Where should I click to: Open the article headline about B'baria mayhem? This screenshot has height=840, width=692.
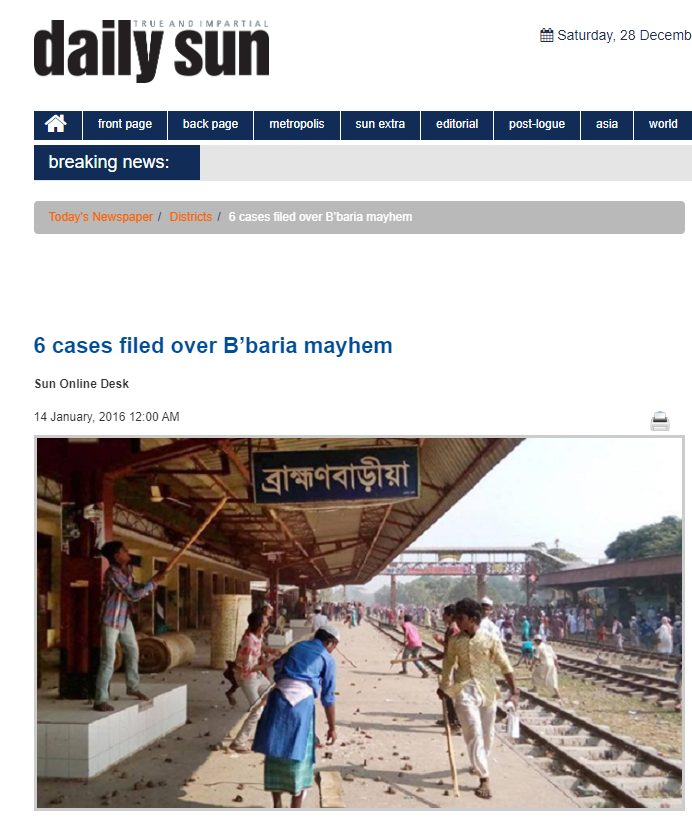213,346
